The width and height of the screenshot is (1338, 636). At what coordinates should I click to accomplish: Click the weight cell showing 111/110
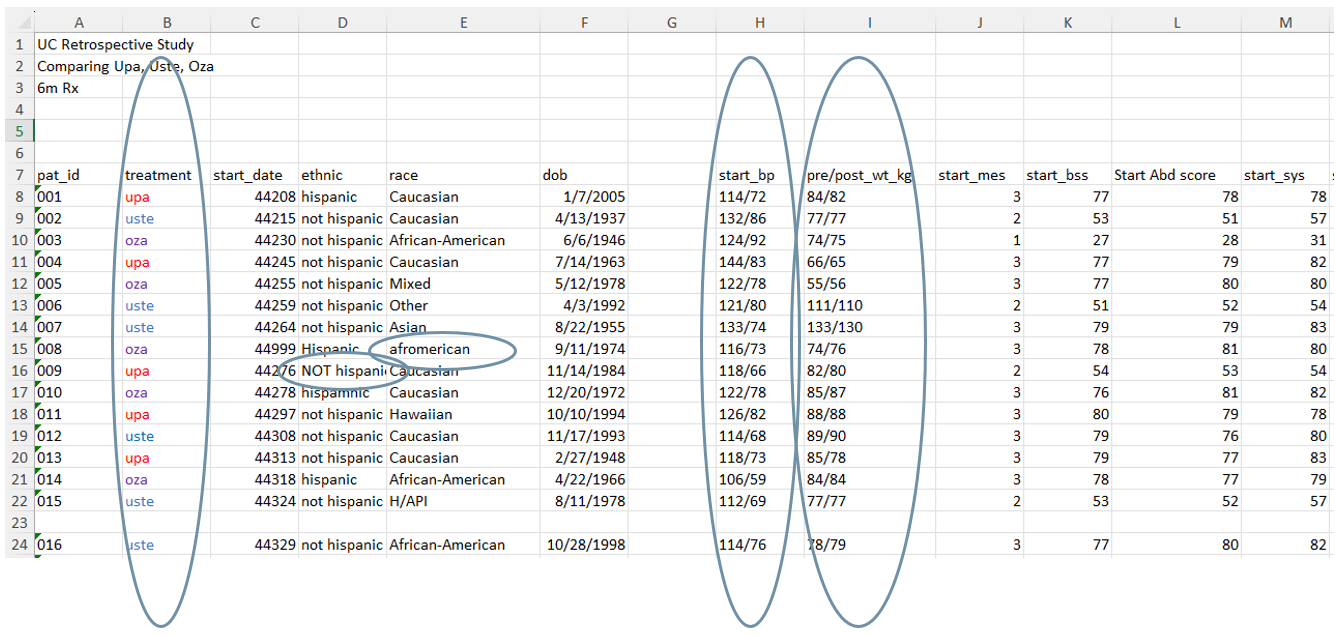coord(834,306)
